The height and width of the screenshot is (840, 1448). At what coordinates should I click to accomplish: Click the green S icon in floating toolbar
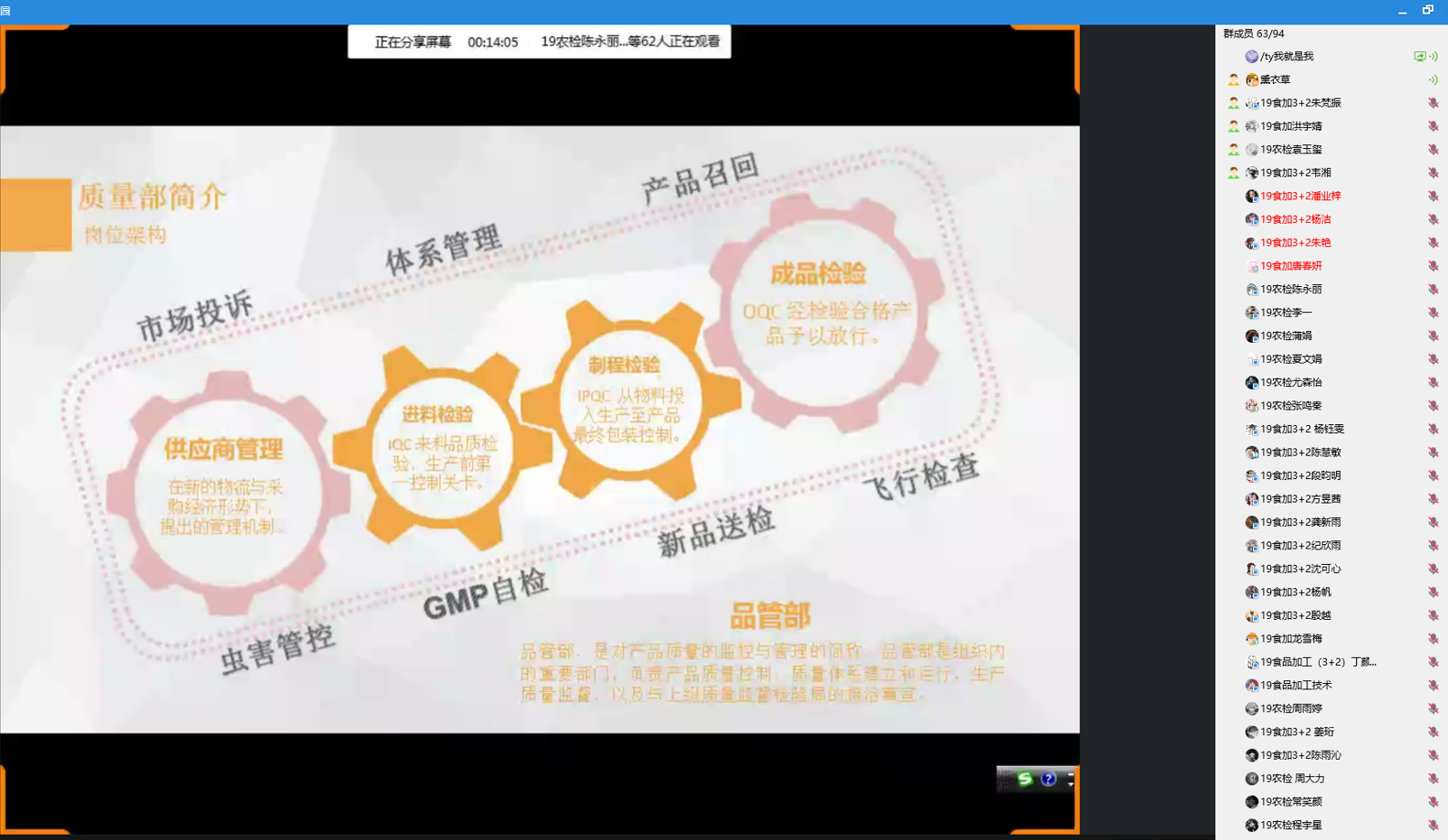[1025, 779]
